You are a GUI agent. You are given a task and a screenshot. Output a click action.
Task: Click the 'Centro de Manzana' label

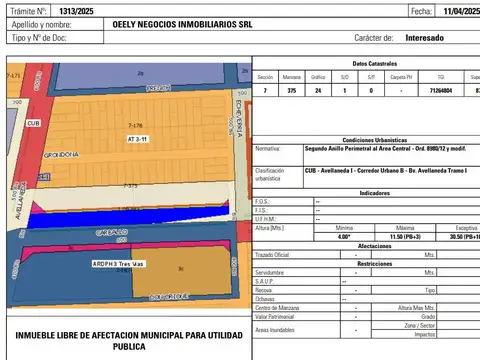[277, 308]
